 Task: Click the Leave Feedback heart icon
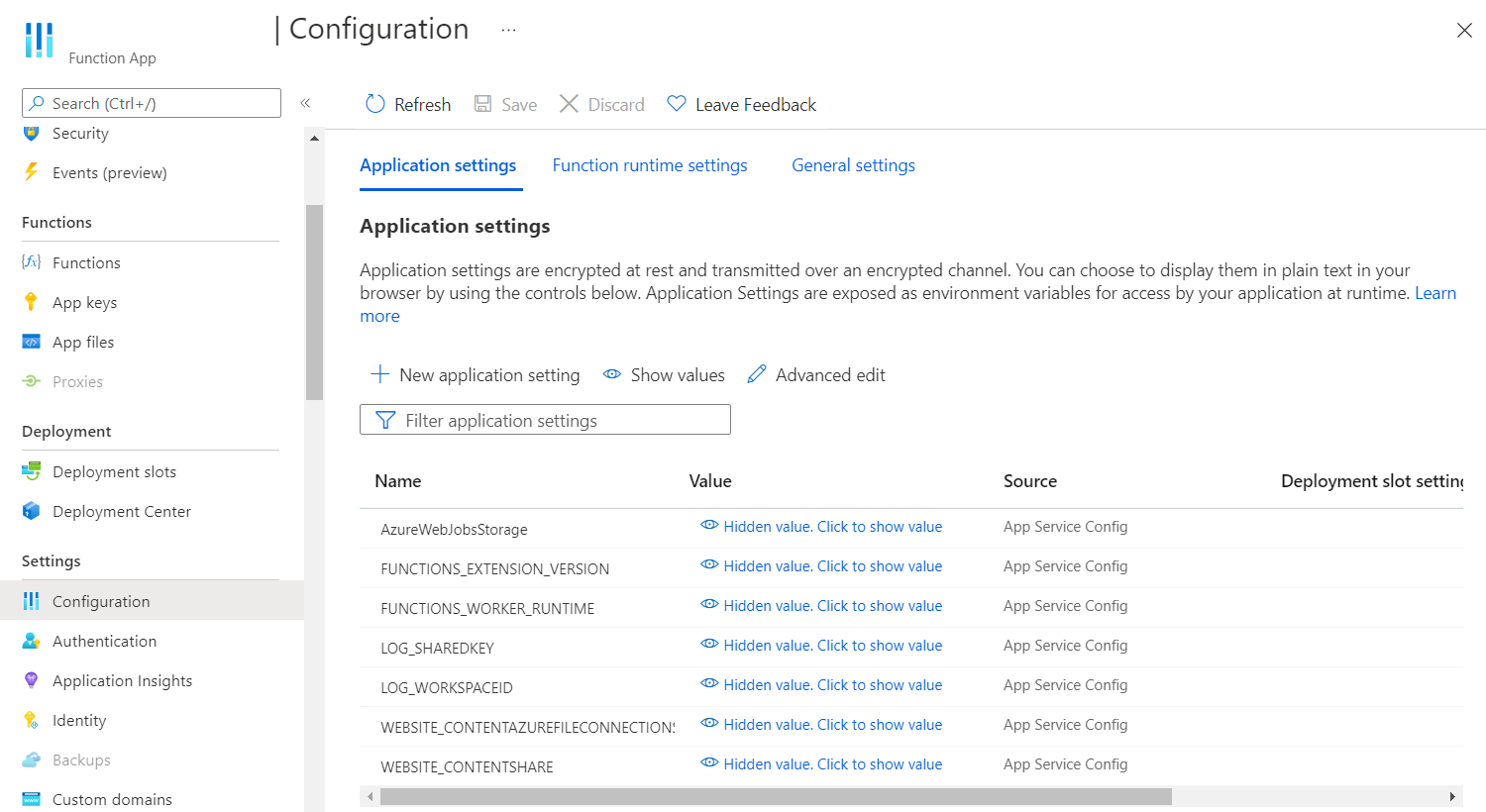(677, 103)
